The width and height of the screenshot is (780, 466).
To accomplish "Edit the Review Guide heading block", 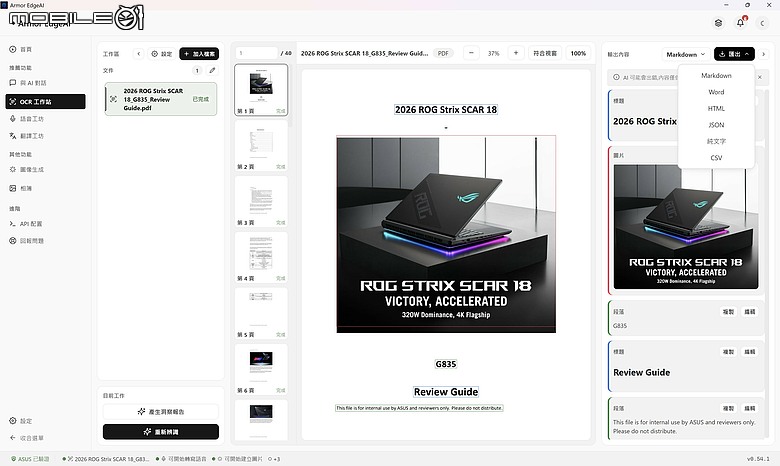I will (x=749, y=352).
